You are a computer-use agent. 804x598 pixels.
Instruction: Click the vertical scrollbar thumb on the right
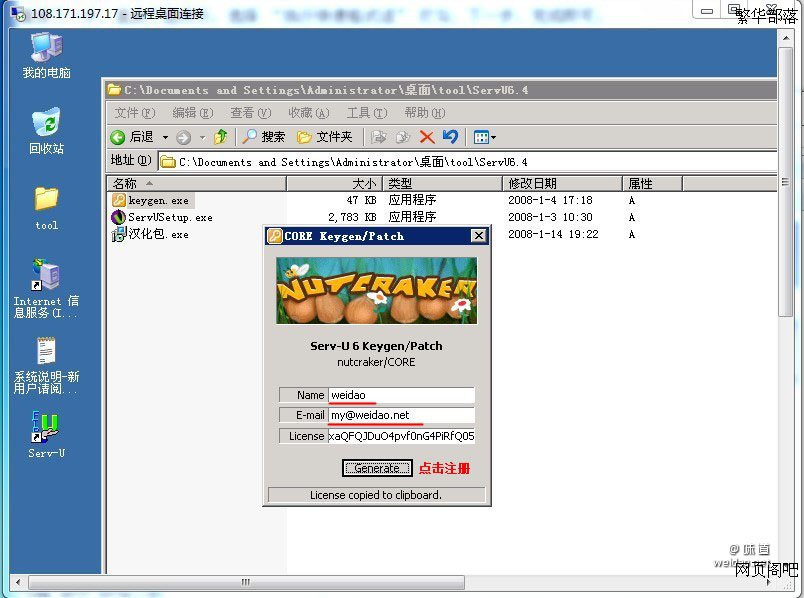tap(786, 182)
